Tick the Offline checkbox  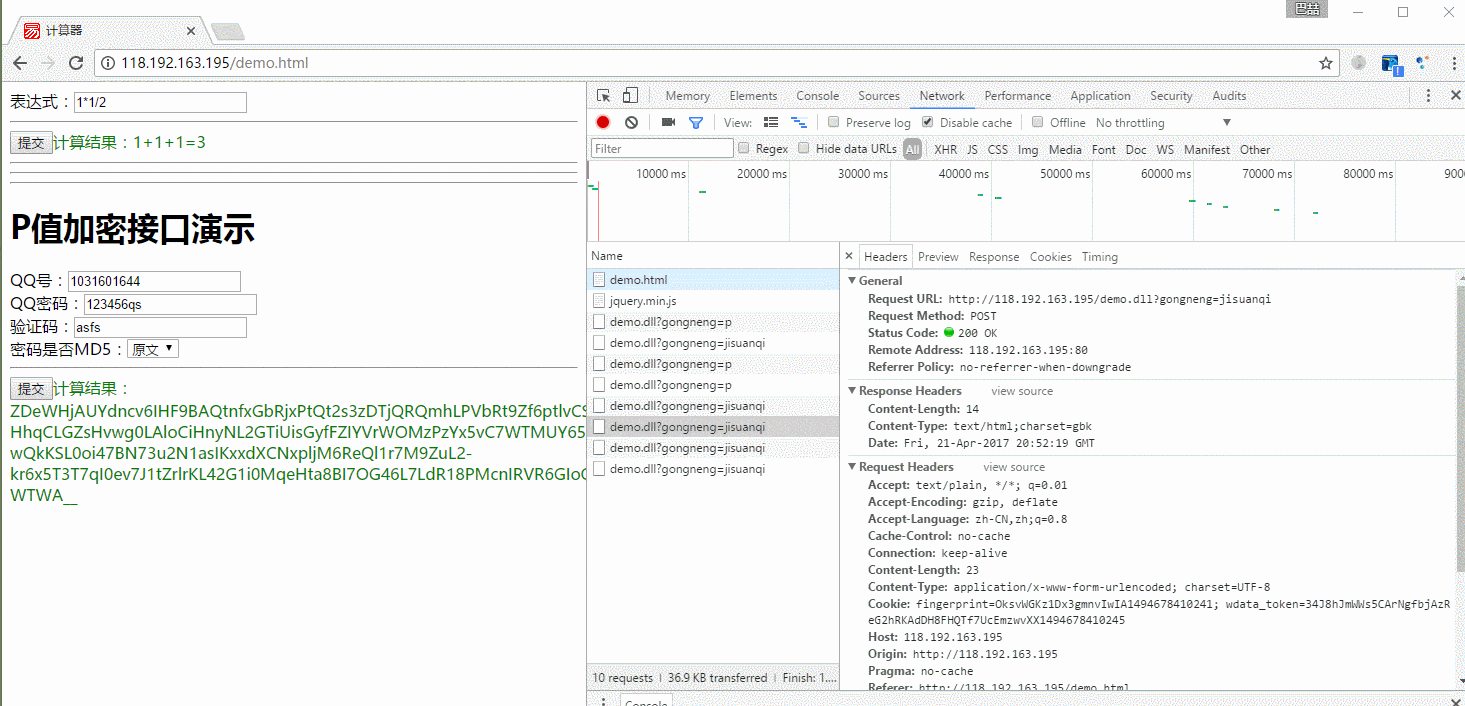pyautogui.click(x=1038, y=122)
